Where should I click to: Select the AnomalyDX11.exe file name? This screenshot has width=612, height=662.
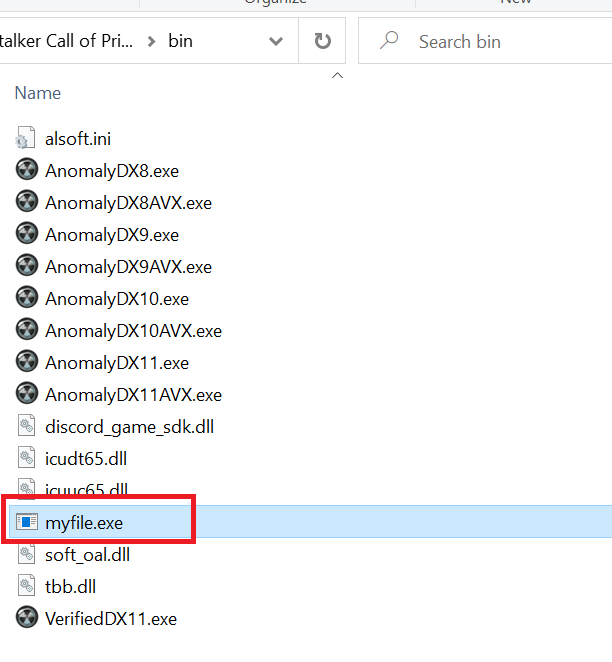click(x=117, y=363)
